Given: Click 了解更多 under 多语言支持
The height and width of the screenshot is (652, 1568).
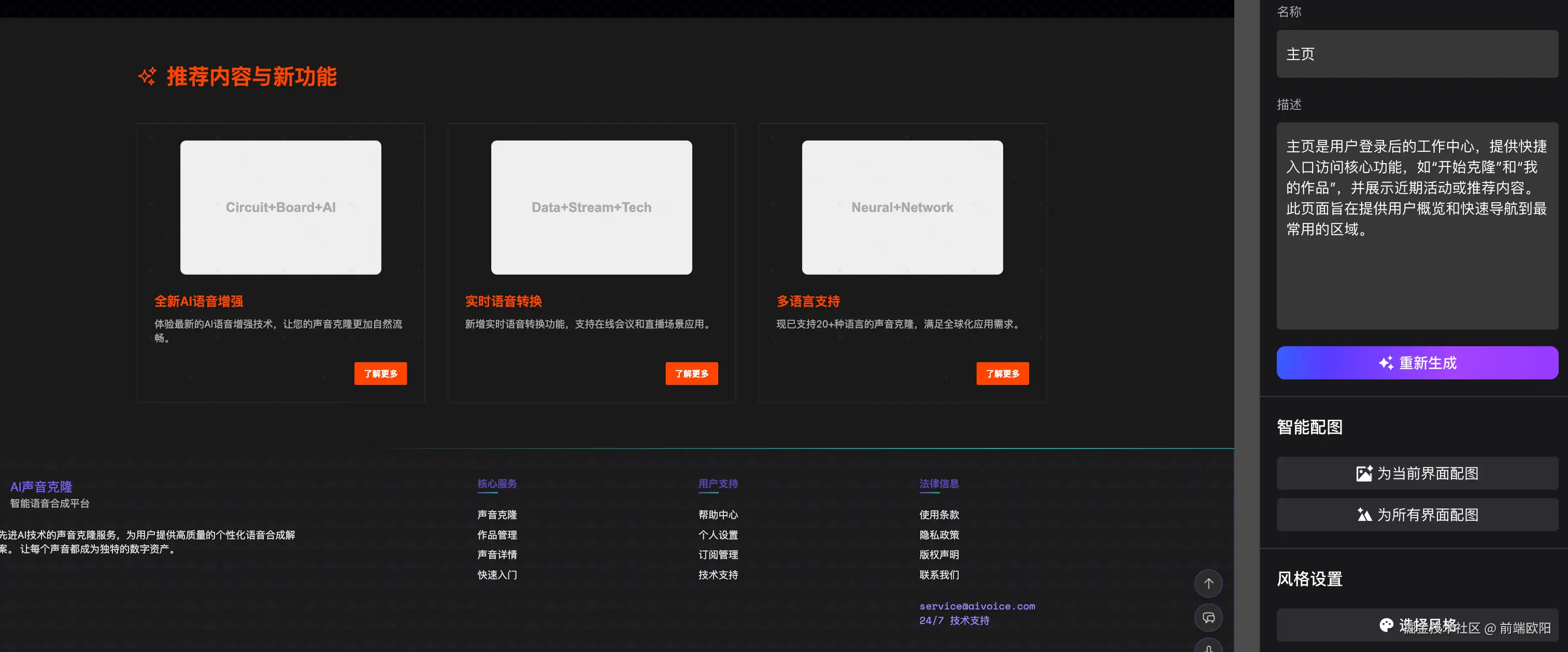Looking at the screenshot, I should pyautogui.click(x=1003, y=373).
